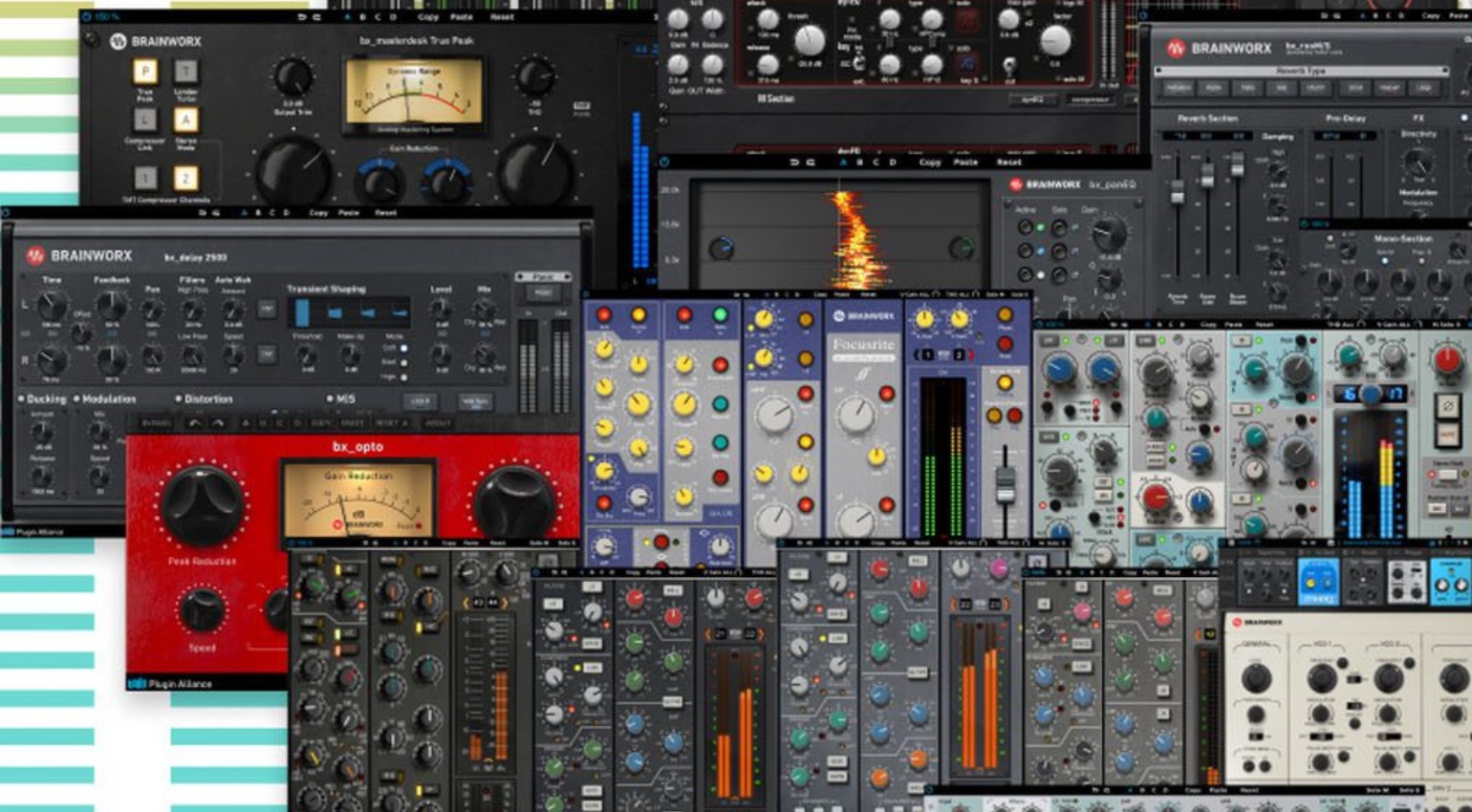The width and height of the screenshot is (1472, 812).
Task: Click the Gain Reduction meter in bx_opto
Action: click(x=358, y=500)
